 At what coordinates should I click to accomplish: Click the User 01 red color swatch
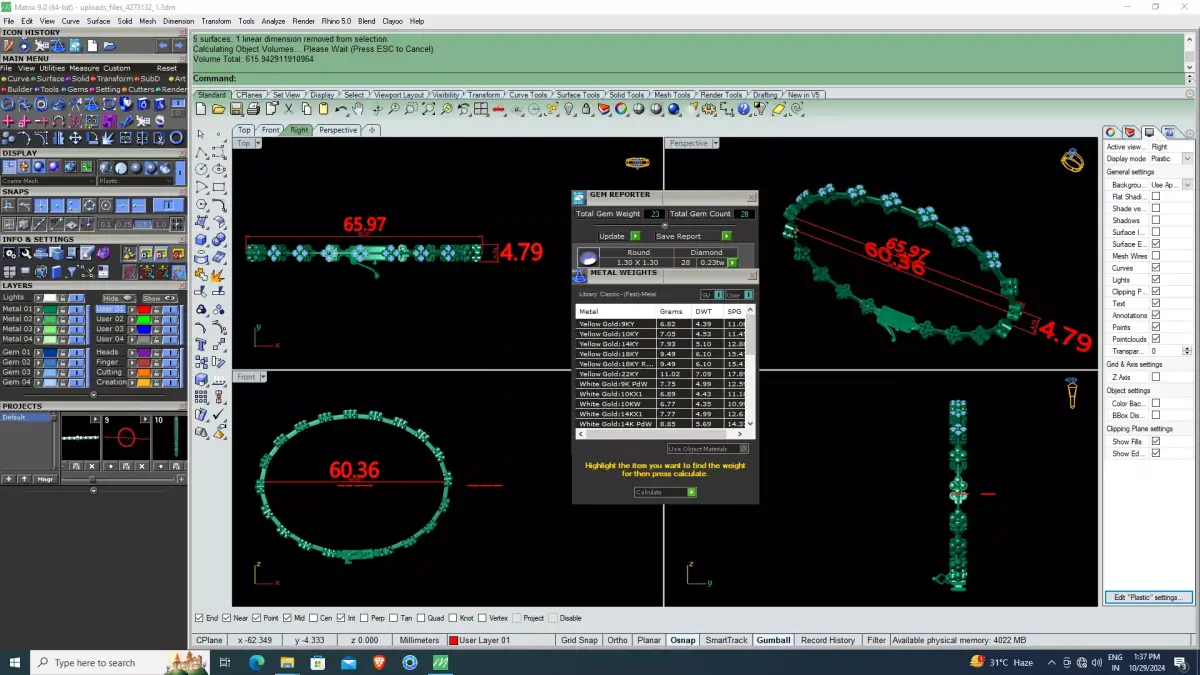tap(144, 309)
